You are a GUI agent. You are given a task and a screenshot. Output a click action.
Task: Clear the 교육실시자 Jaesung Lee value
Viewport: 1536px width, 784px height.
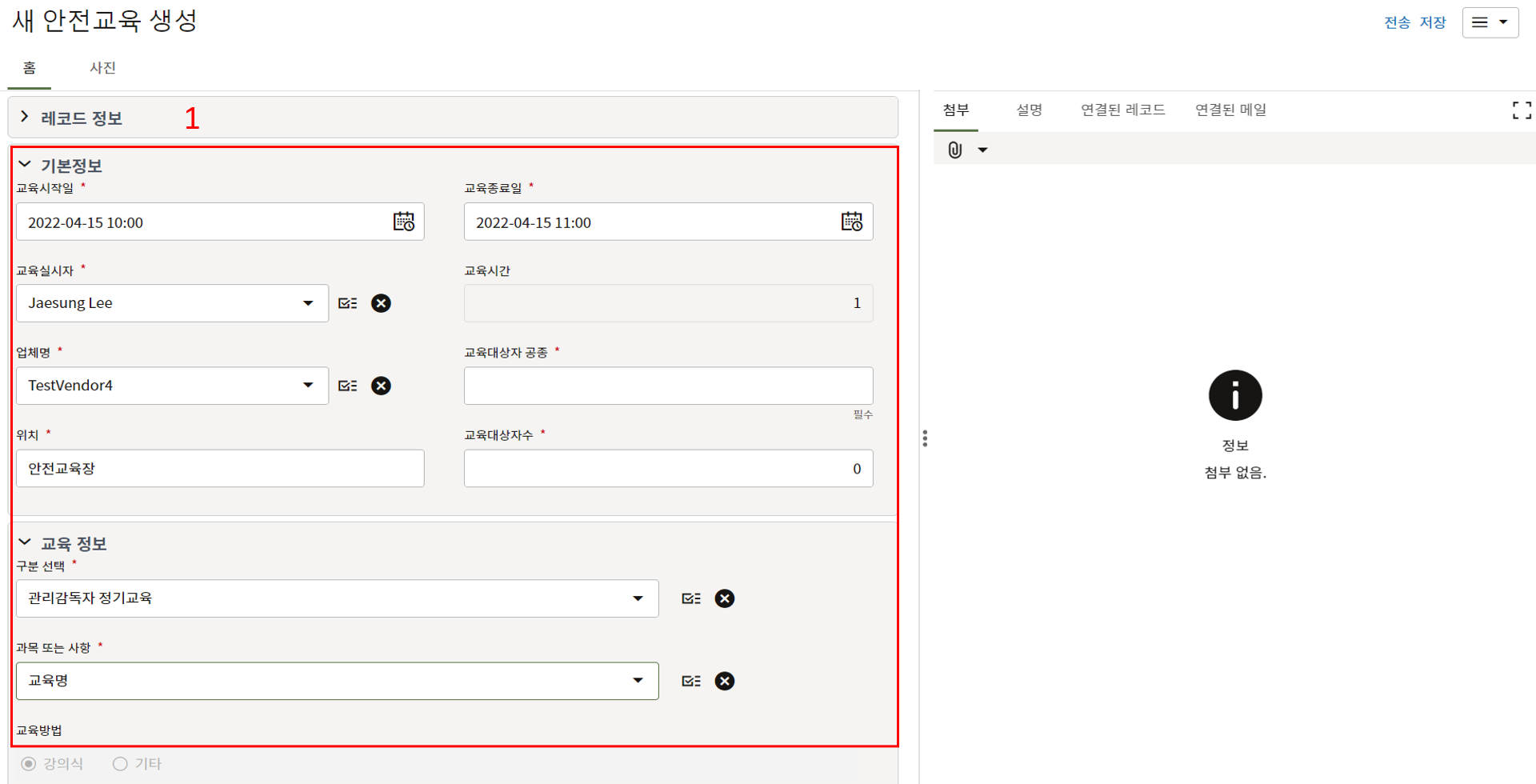coord(381,303)
